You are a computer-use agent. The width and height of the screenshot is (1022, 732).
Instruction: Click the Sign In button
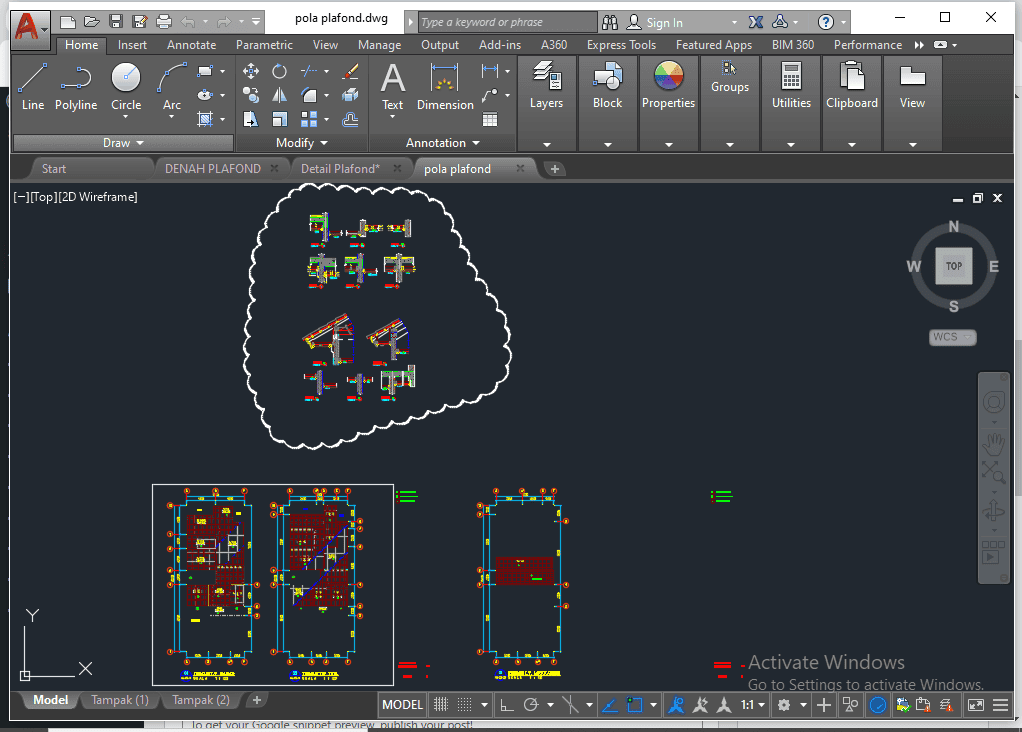pyautogui.click(x=664, y=22)
